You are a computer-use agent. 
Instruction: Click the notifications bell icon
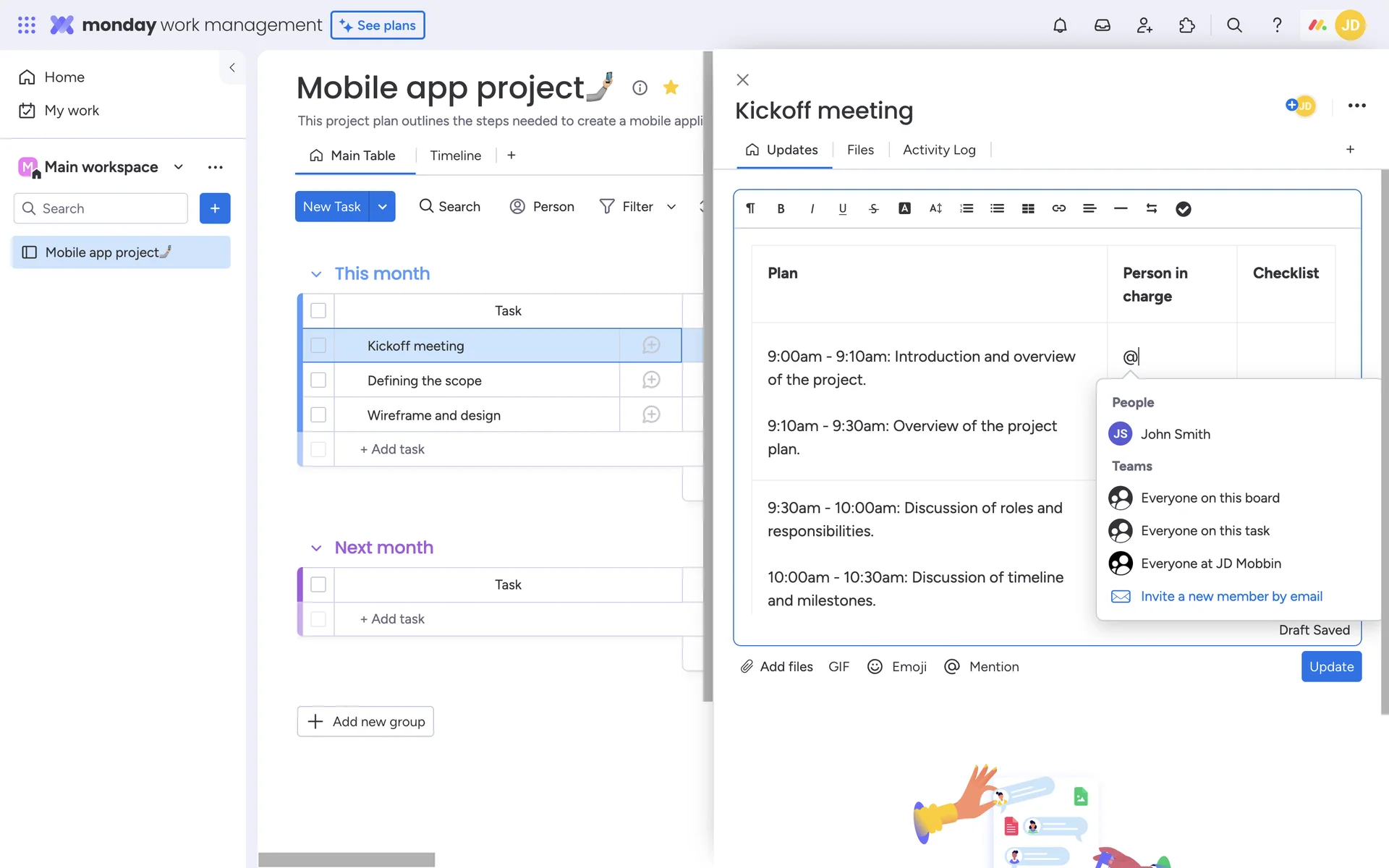pyautogui.click(x=1060, y=25)
